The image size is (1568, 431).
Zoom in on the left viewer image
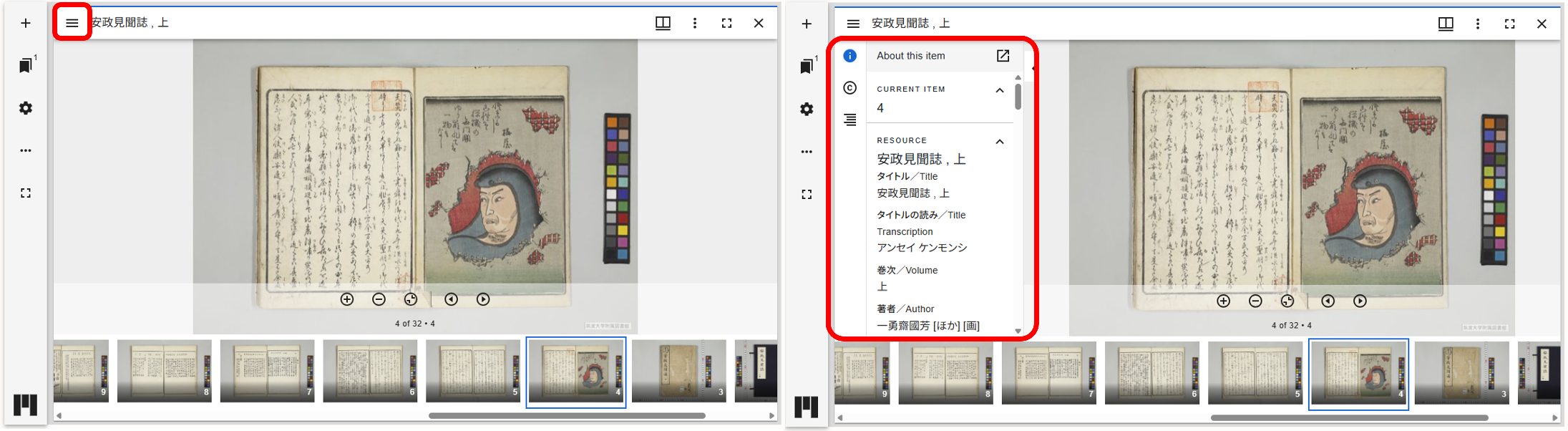coord(347,299)
